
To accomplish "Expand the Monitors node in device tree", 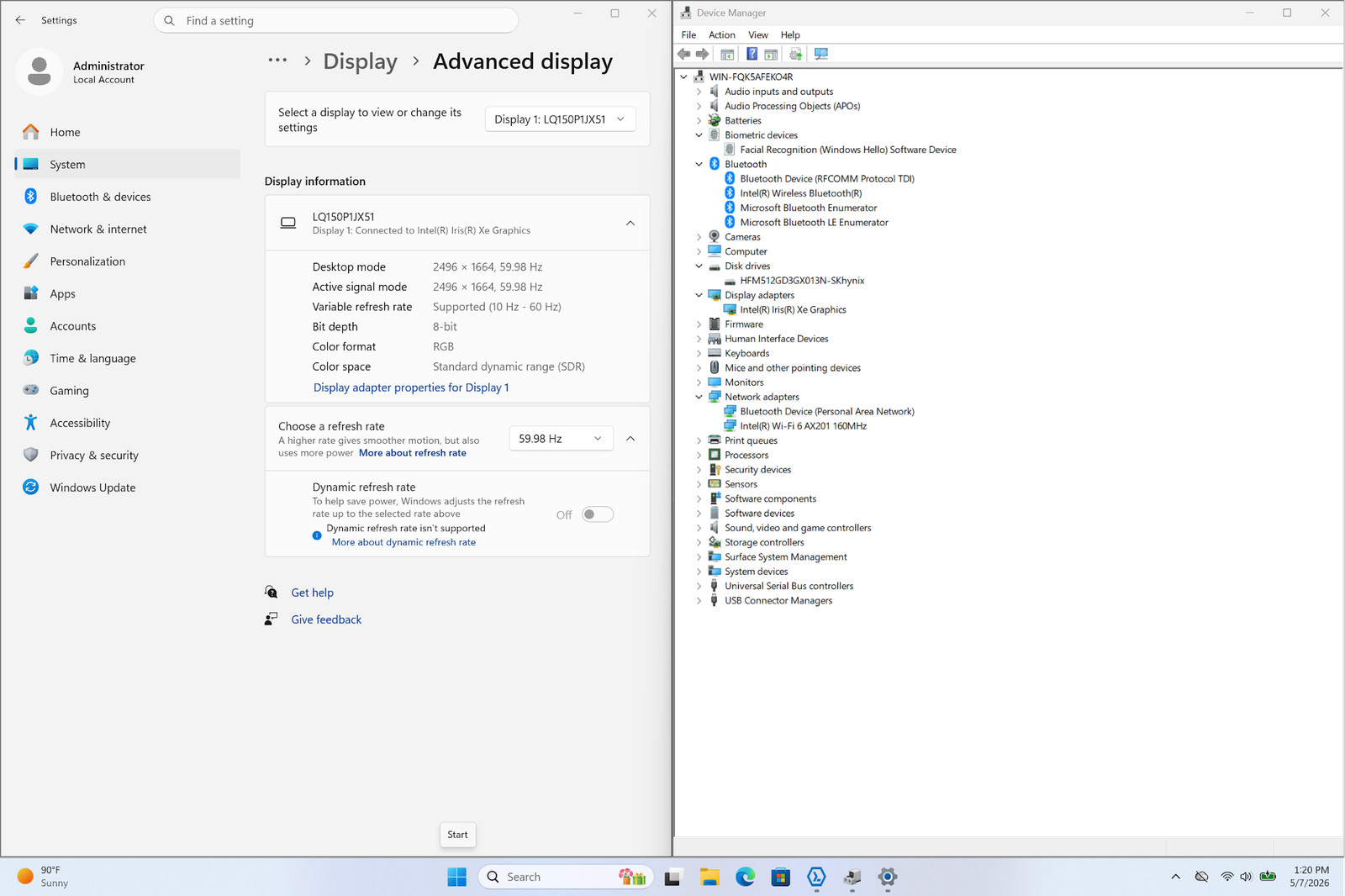I will click(x=699, y=382).
